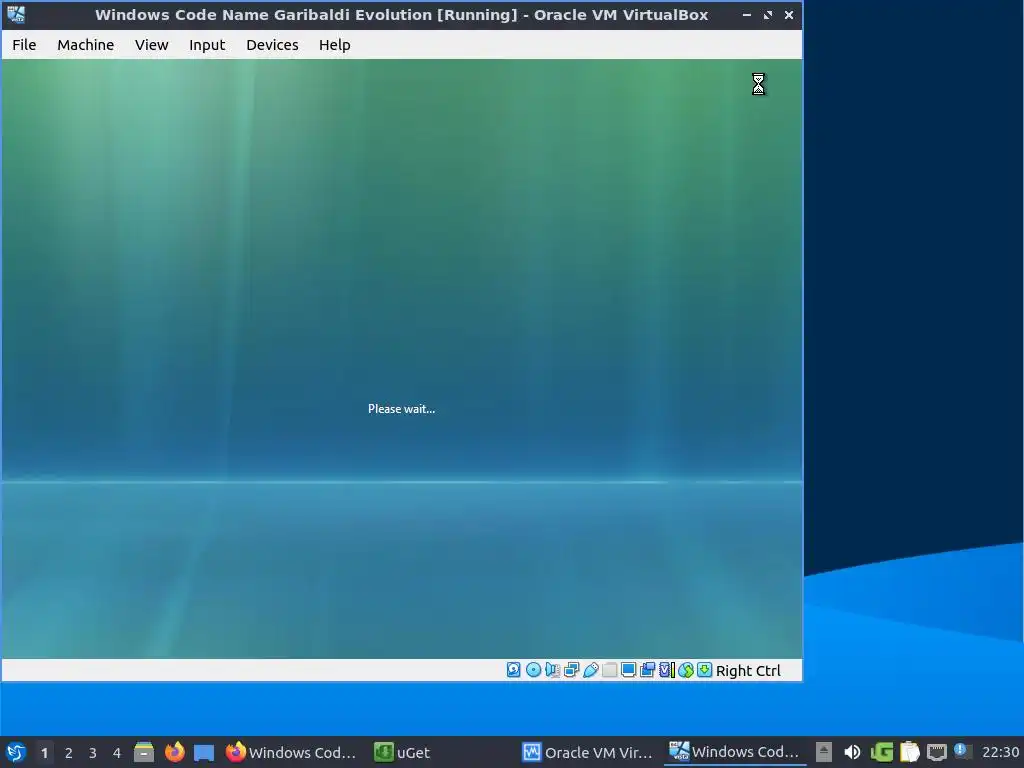This screenshot has height=768, width=1024.
Task: Click the grayed shared folders indicator icon
Action: (609, 670)
